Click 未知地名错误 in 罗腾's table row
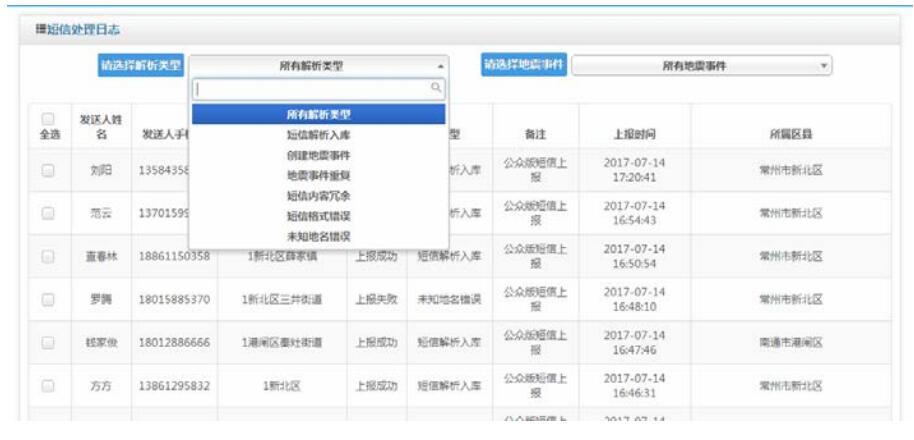 pyautogui.click(x=449, y=300)
